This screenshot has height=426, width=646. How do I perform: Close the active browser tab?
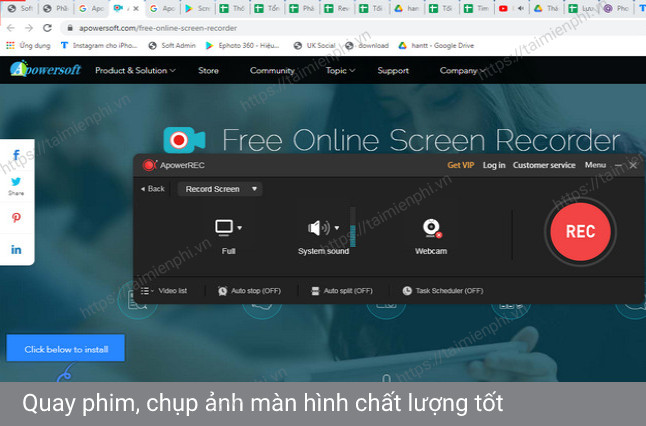(x=136, y=8)
